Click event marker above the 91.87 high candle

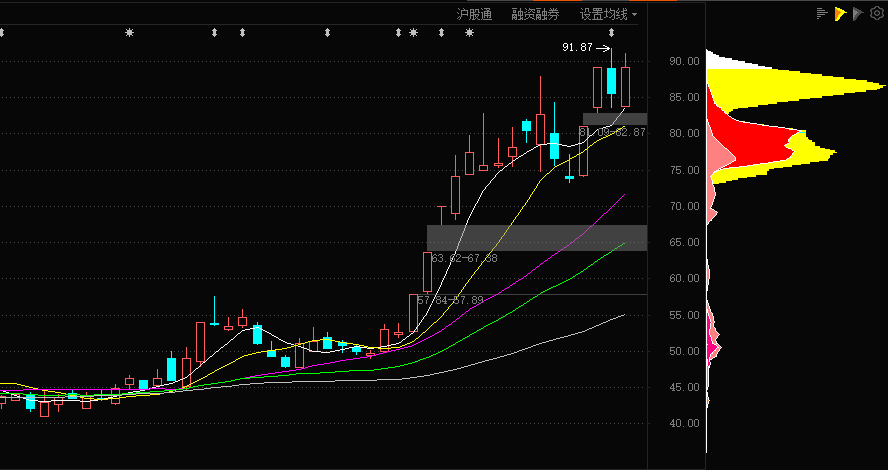click(611, 32)
